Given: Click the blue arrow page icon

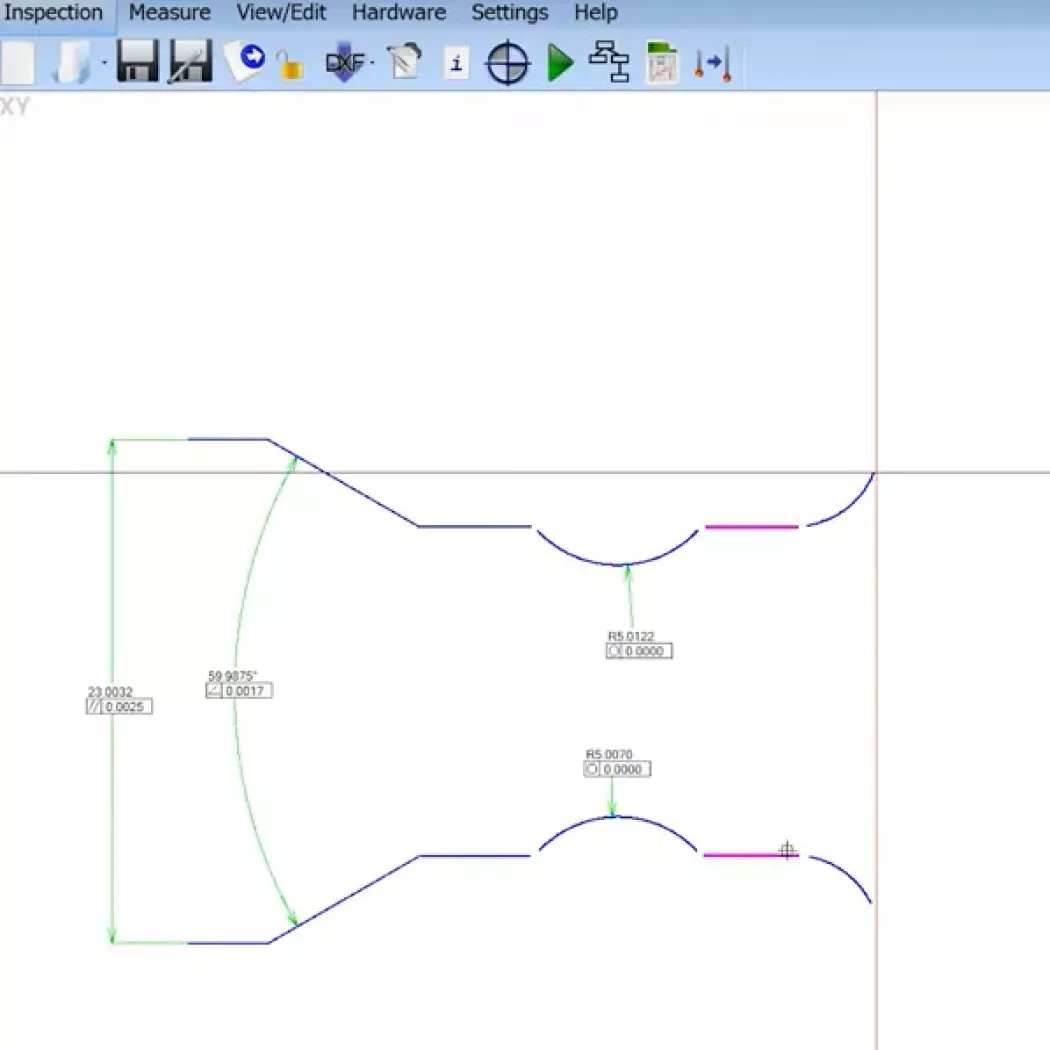Looking at the screenshot, I should (x=246, y=61).
